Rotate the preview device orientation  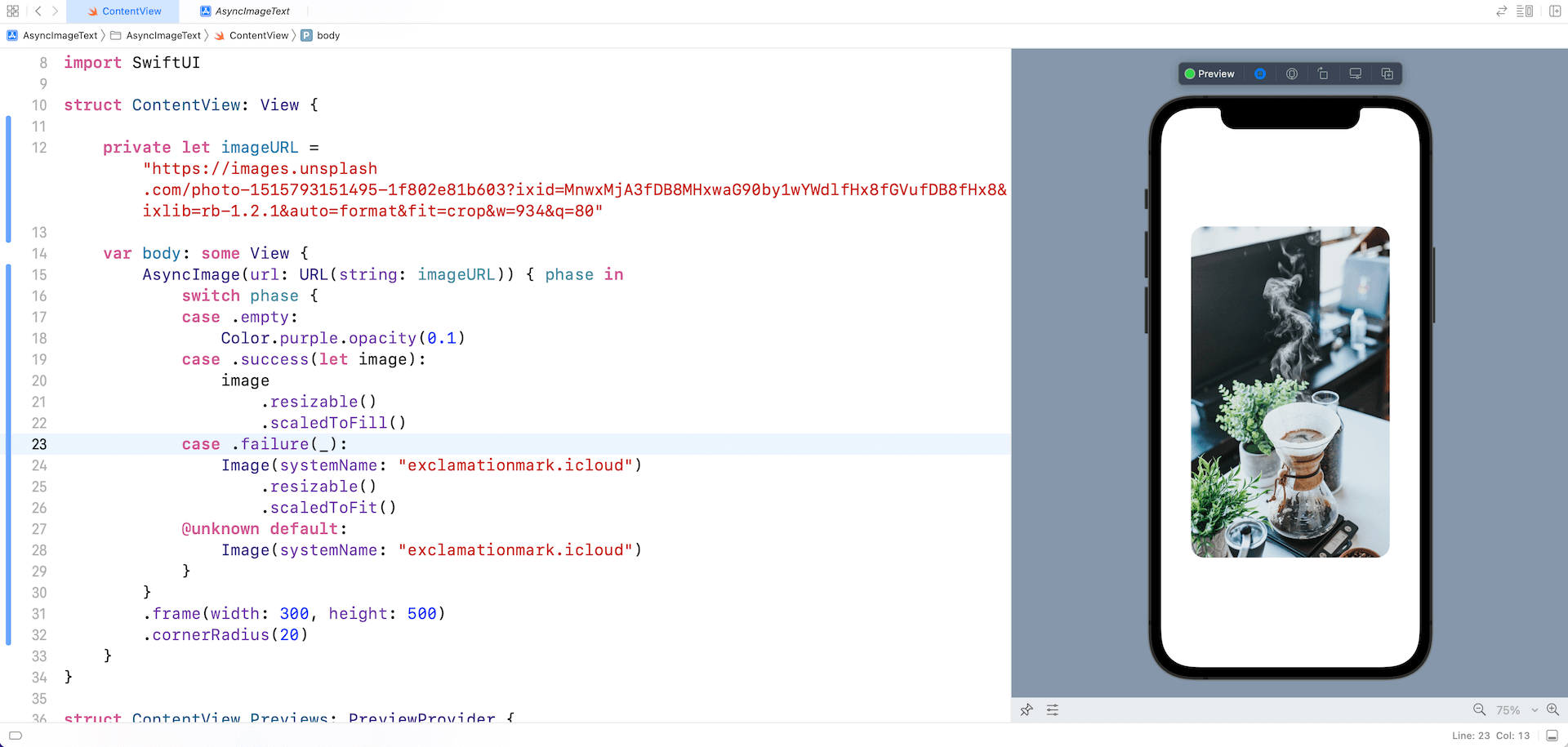coord(1323,73)
